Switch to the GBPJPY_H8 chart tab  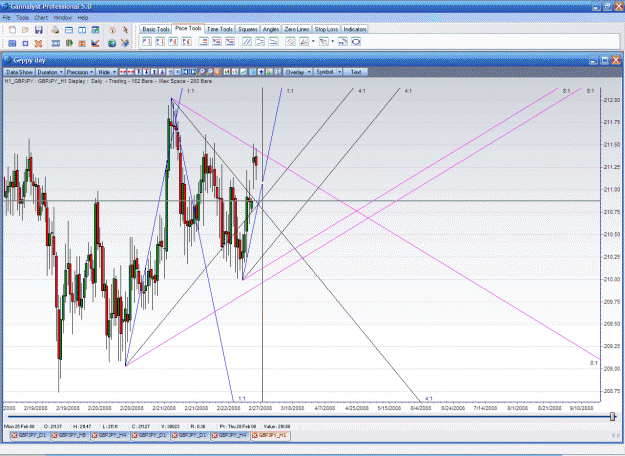tap(70, 436)
